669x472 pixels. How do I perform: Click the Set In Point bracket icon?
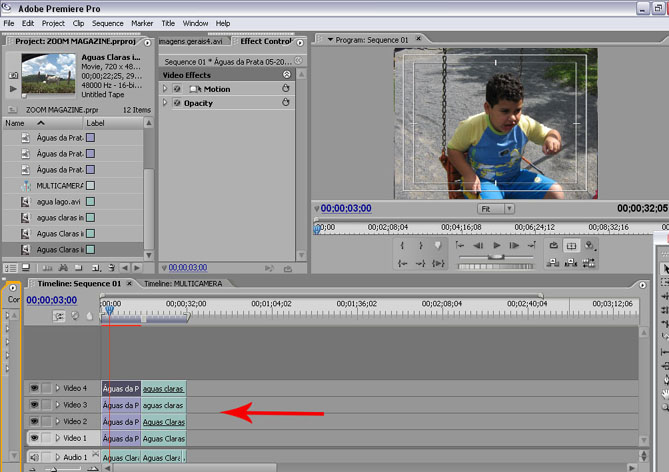pyautogui.click(x=403, y=246)
